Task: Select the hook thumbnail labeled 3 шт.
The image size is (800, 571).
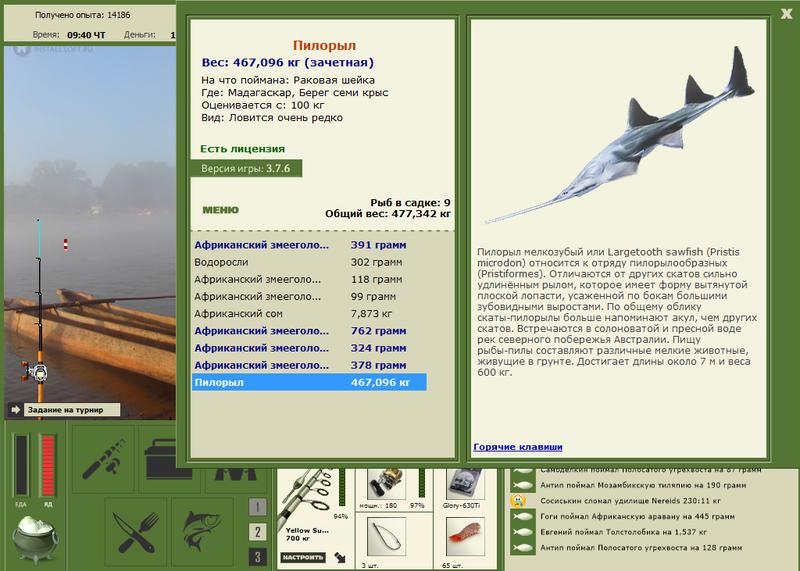Action: click(387, 536)
